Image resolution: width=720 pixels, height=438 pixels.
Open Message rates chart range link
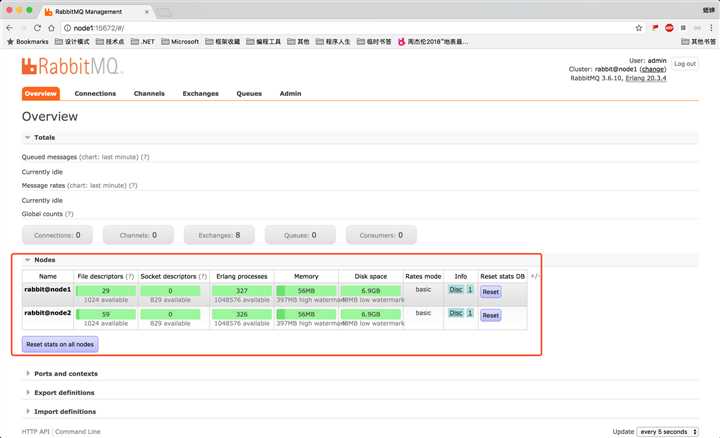[97, 185]
